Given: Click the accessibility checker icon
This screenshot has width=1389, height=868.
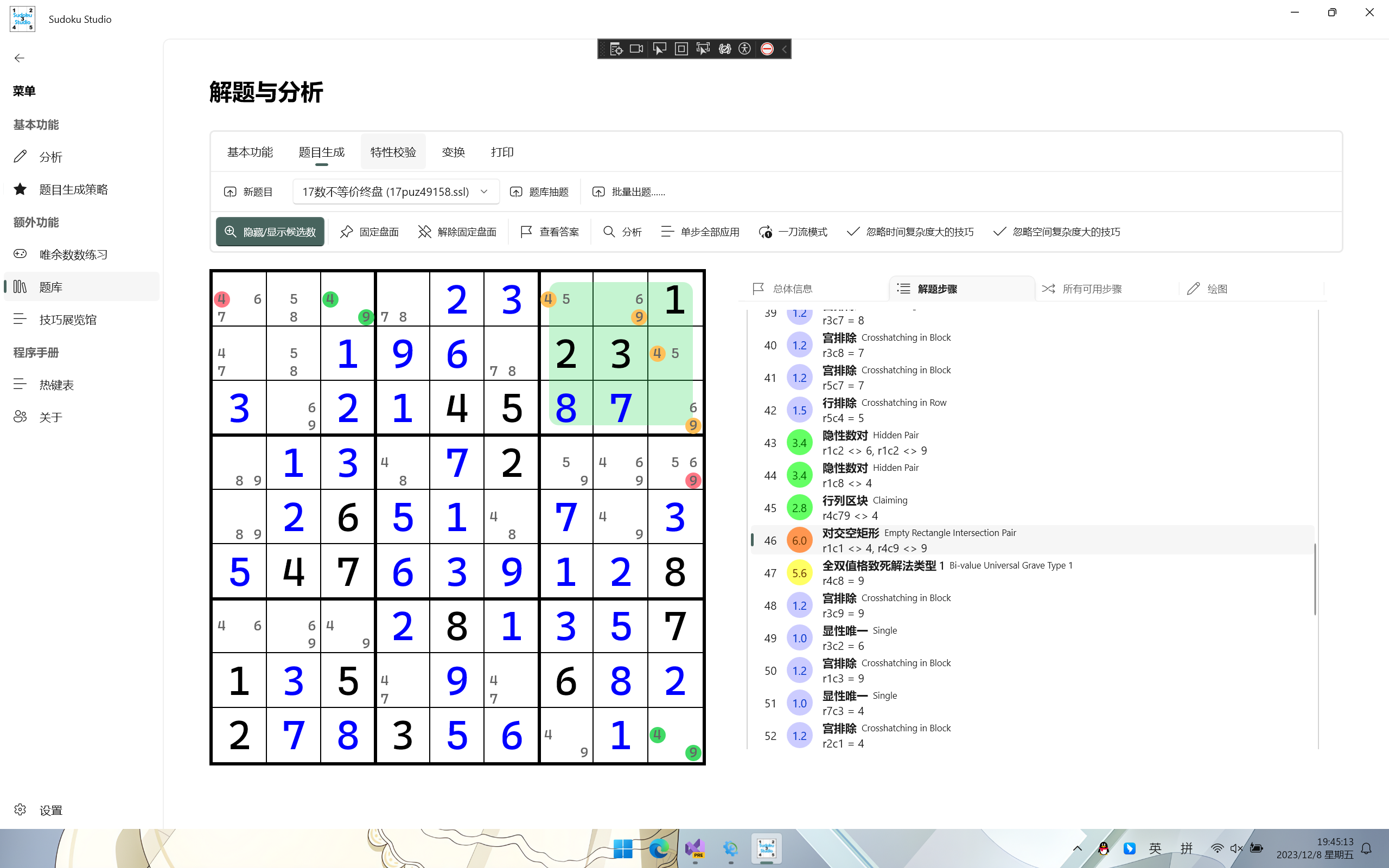Looking at the screenshot, I should point(745,49).
